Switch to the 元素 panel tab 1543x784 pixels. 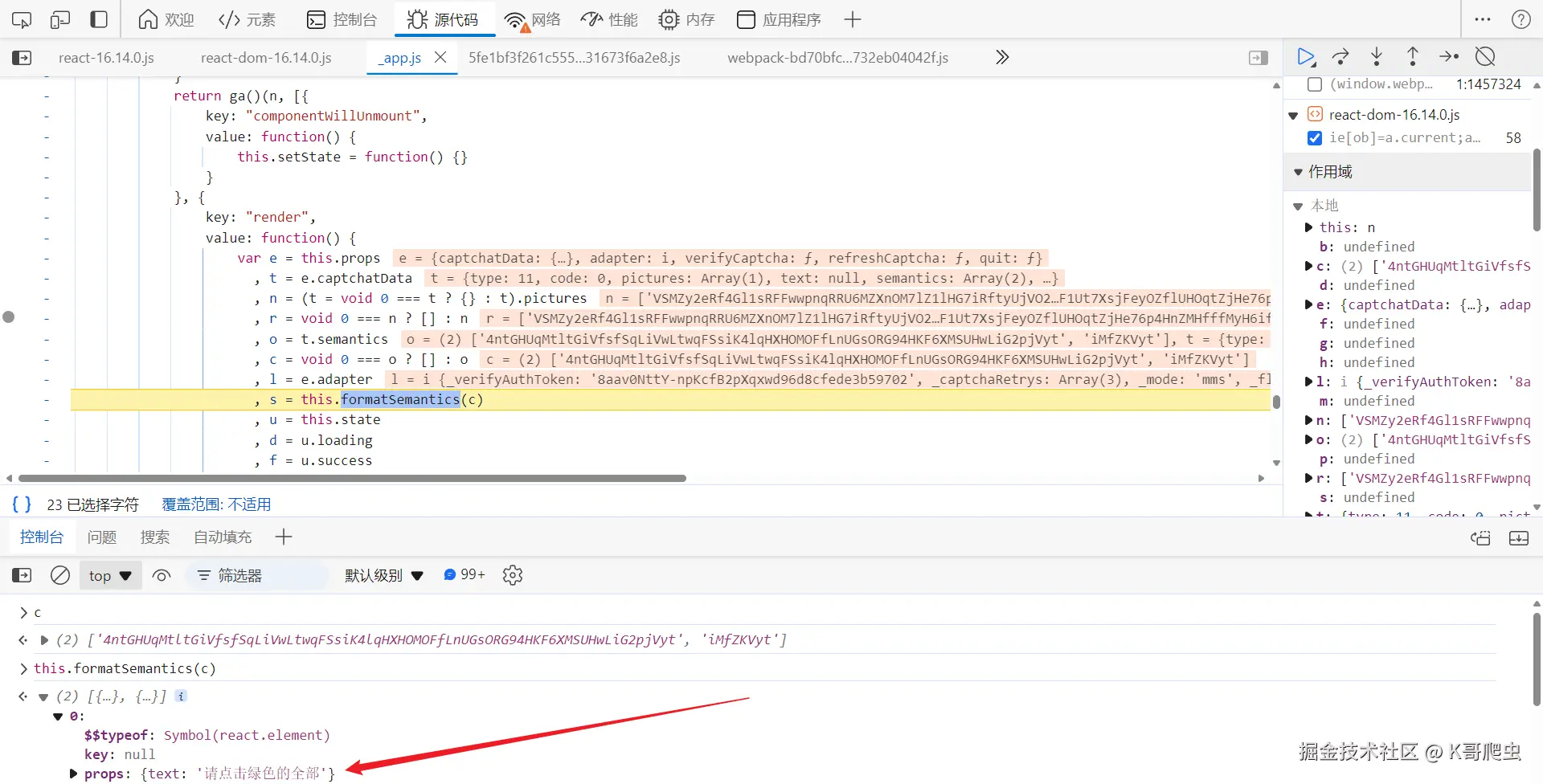click(248, 19)
